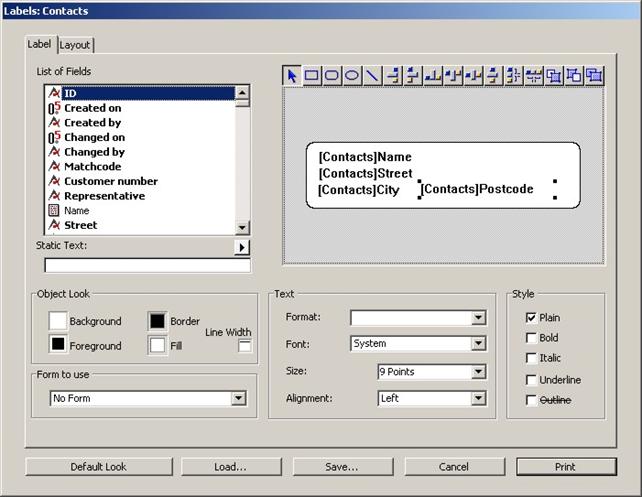Open the Size dropdown showing 9 Points
This screenshot has height=497, width=642.
pos(478,372)
